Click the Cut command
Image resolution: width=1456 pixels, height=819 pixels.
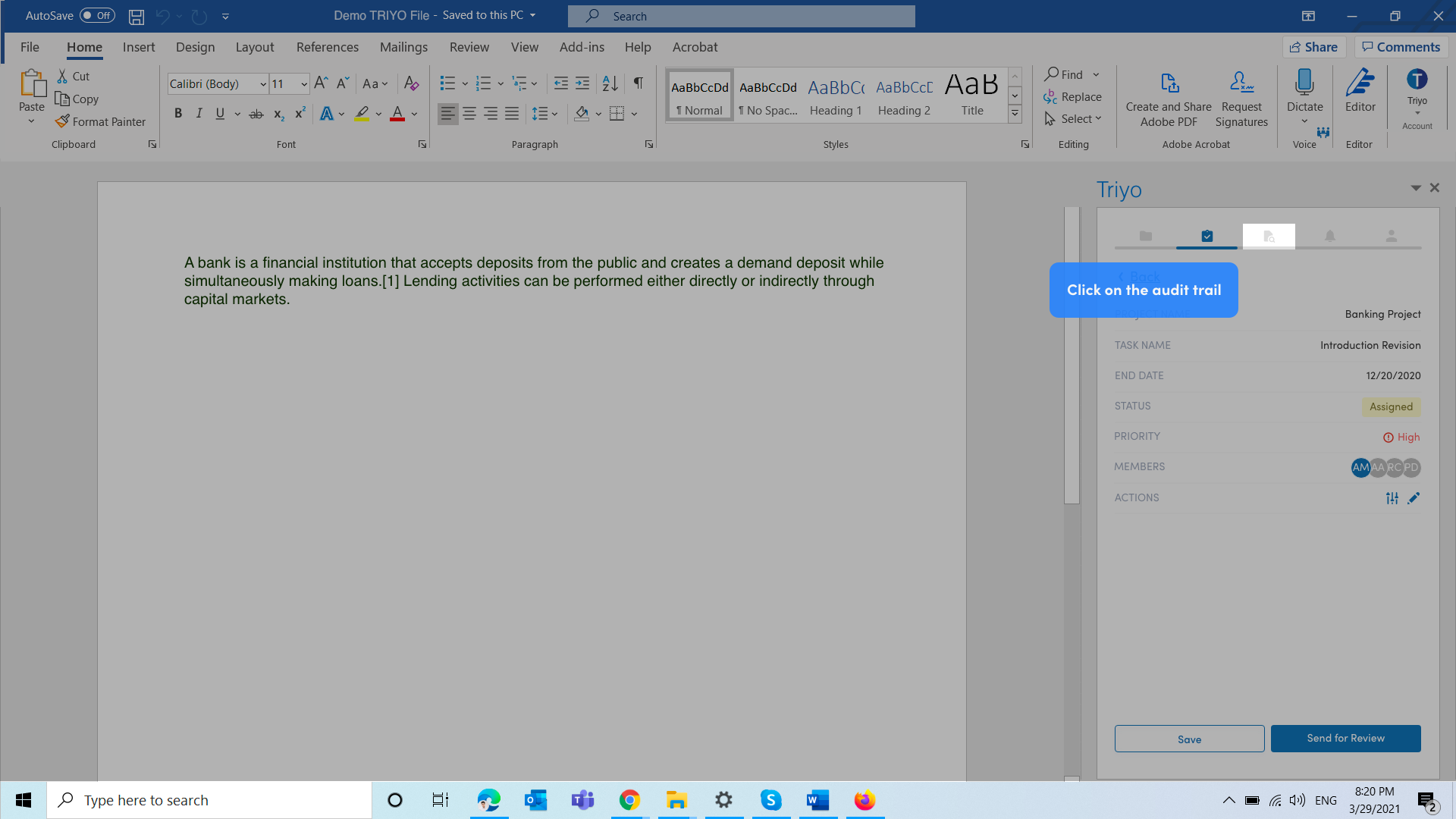(74, 77)
